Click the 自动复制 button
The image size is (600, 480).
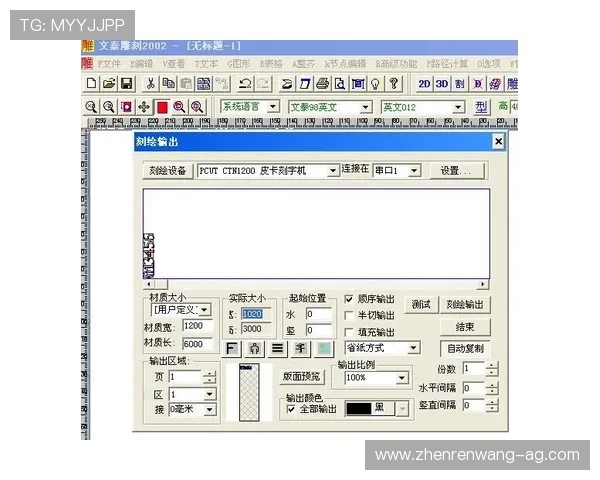point(465,349)
